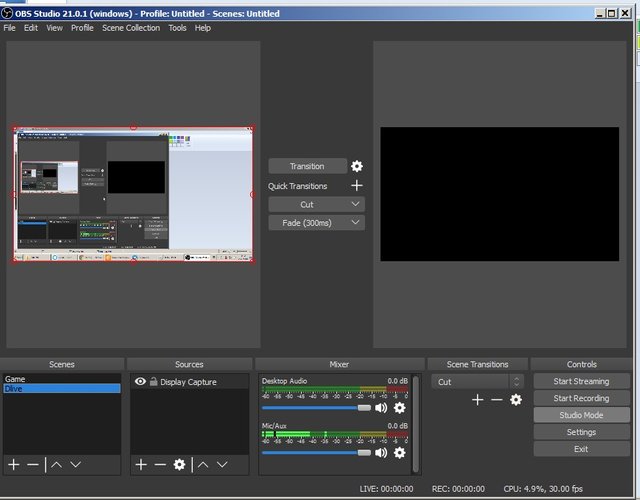Screen dimensions: 640x500
Task: Remove scene transition with minus icon
Action: click(497, 400)
